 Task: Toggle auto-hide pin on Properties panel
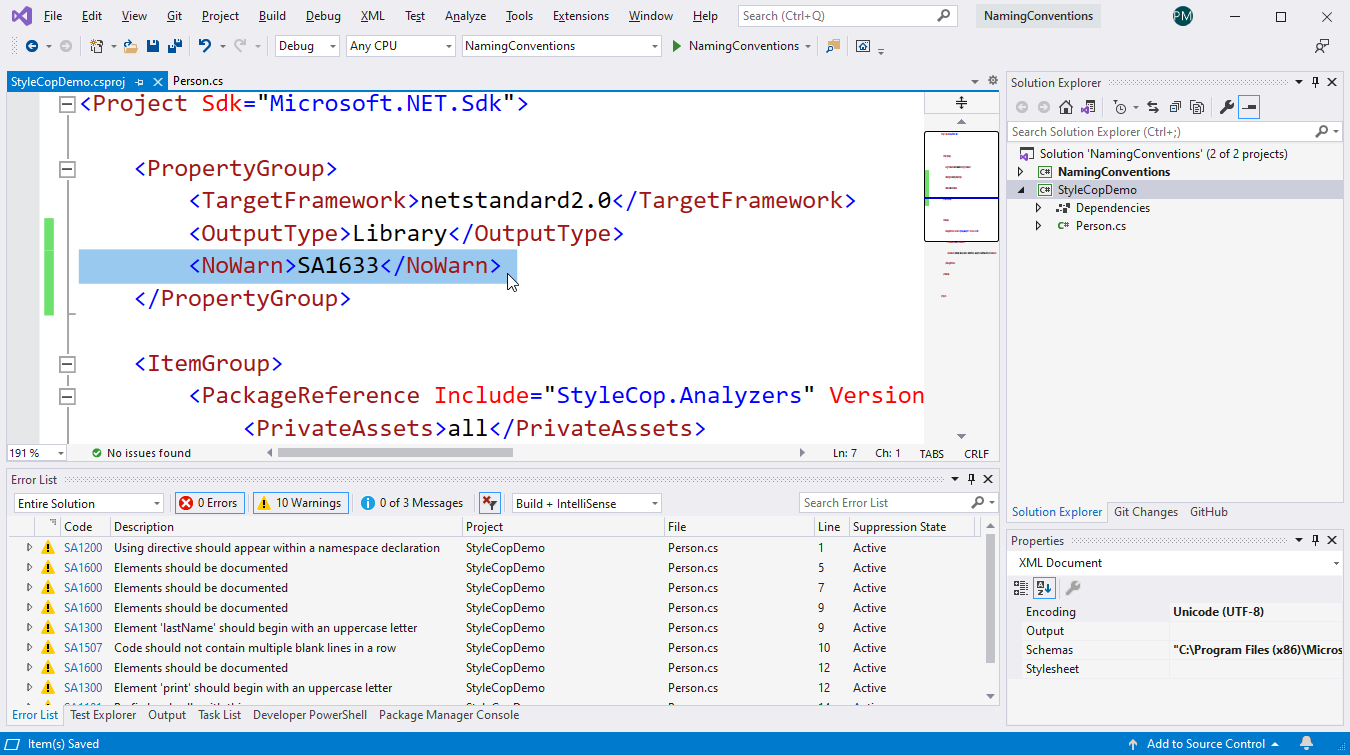[x=1315, y=541]
